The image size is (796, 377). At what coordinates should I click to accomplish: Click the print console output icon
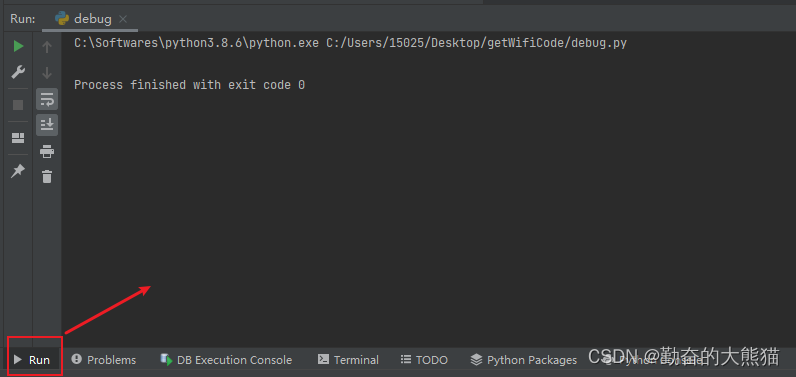pyautogui.click(x=47, y=151)
